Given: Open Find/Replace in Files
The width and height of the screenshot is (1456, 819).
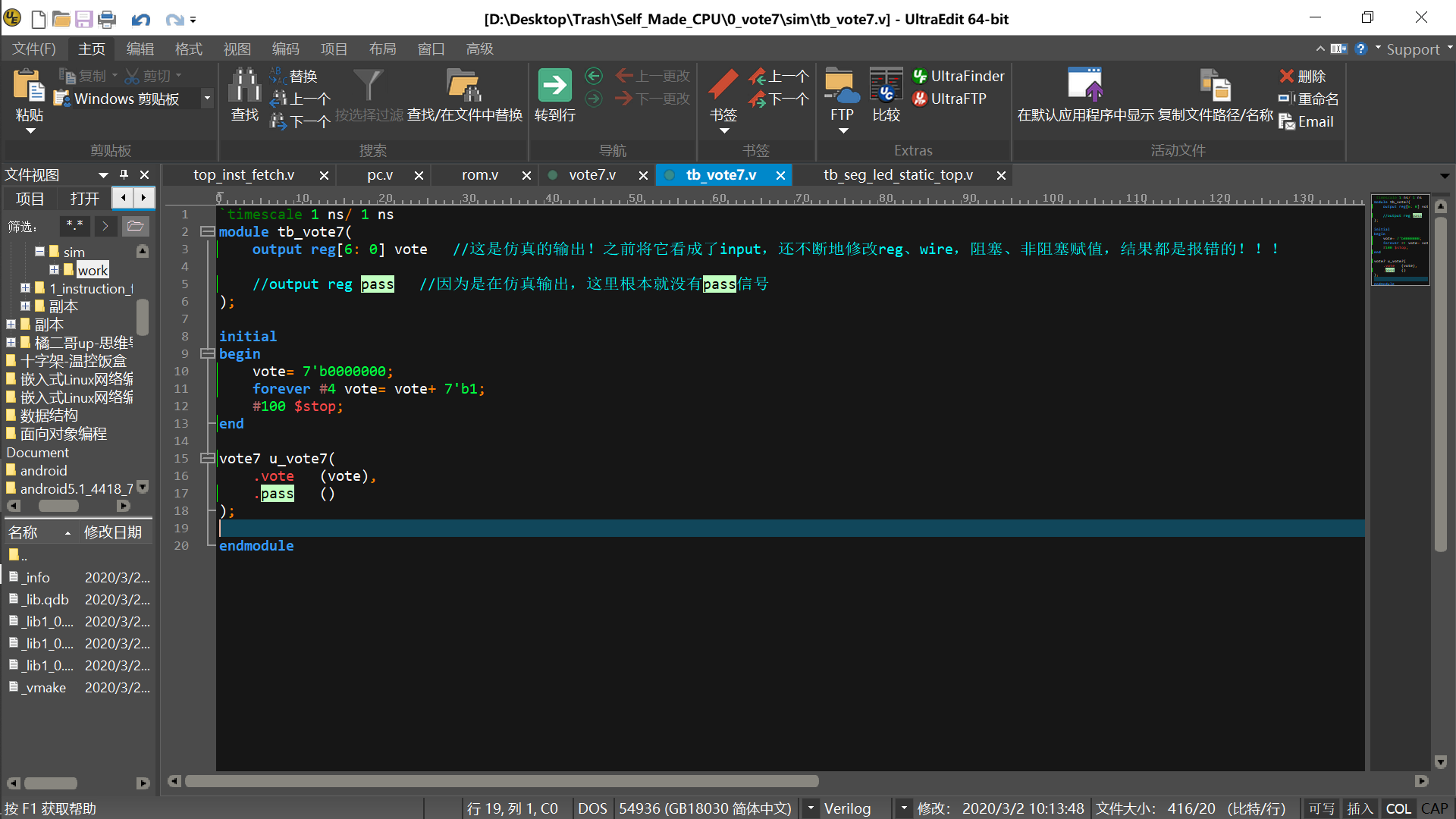Looking at the screenshot, I should [464, 86].
